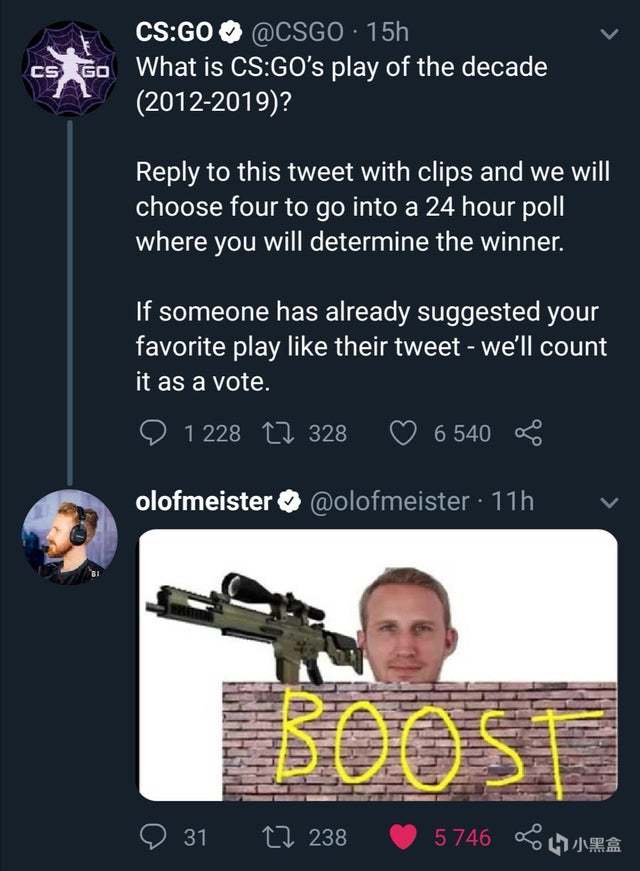640x871 pixels.
Task: Open olofmeister's profile avatar
Action: [69, 537]
